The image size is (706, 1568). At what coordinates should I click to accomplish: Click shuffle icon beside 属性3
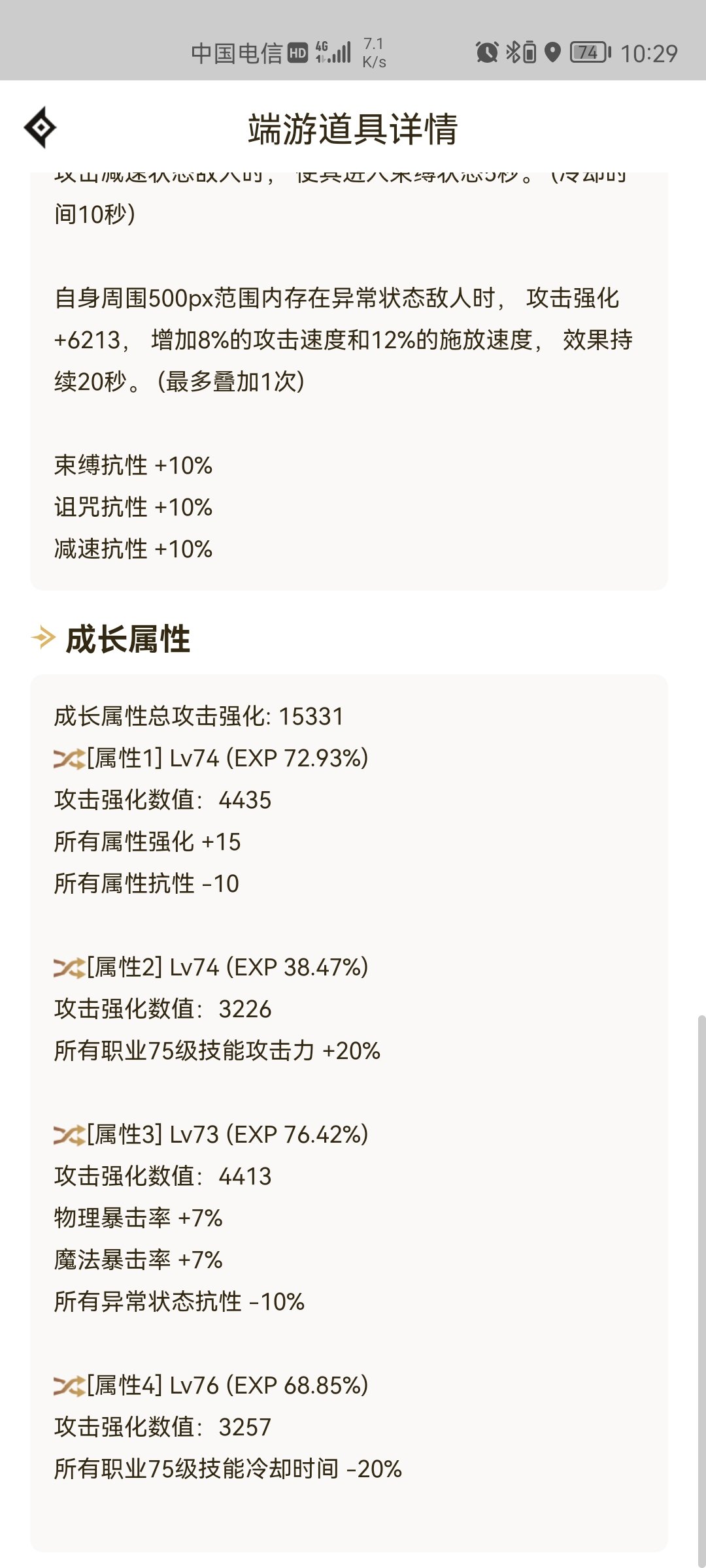click(x=69, y=1135)
